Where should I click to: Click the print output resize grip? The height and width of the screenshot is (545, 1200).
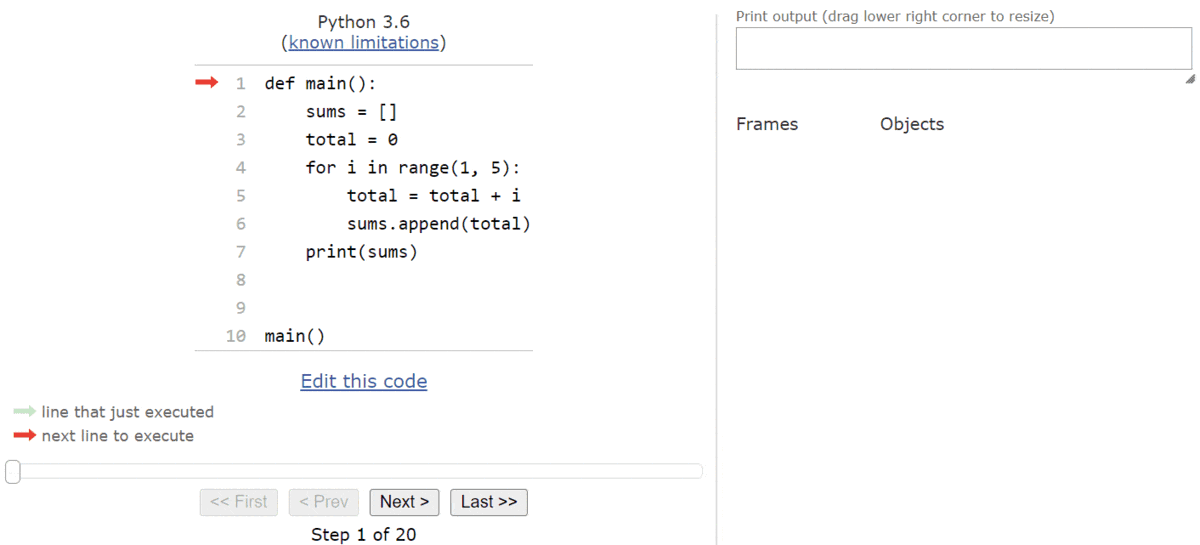[1188, 79]
